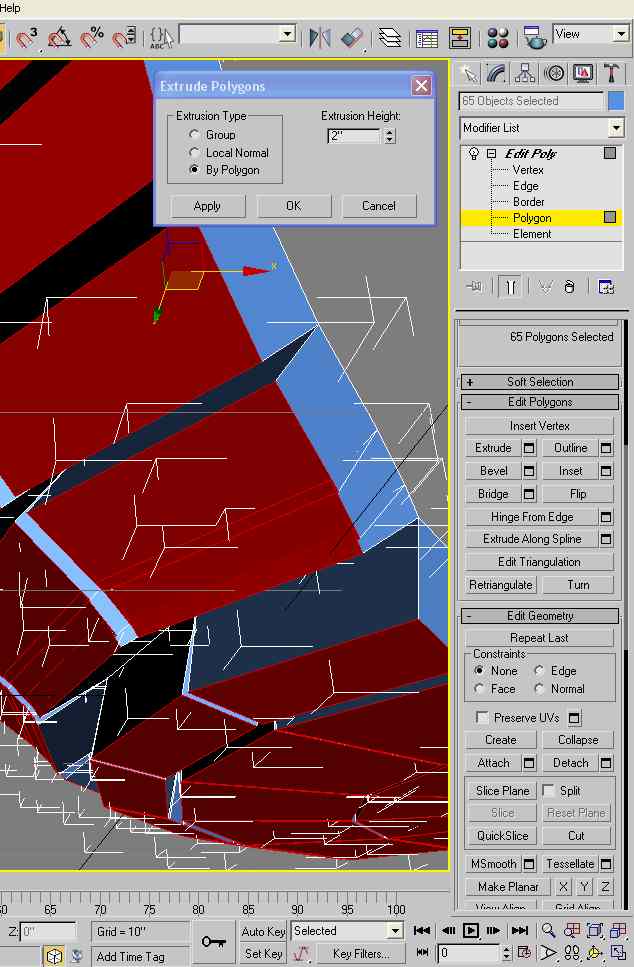Click the blue object color swatch

(616, 101)
